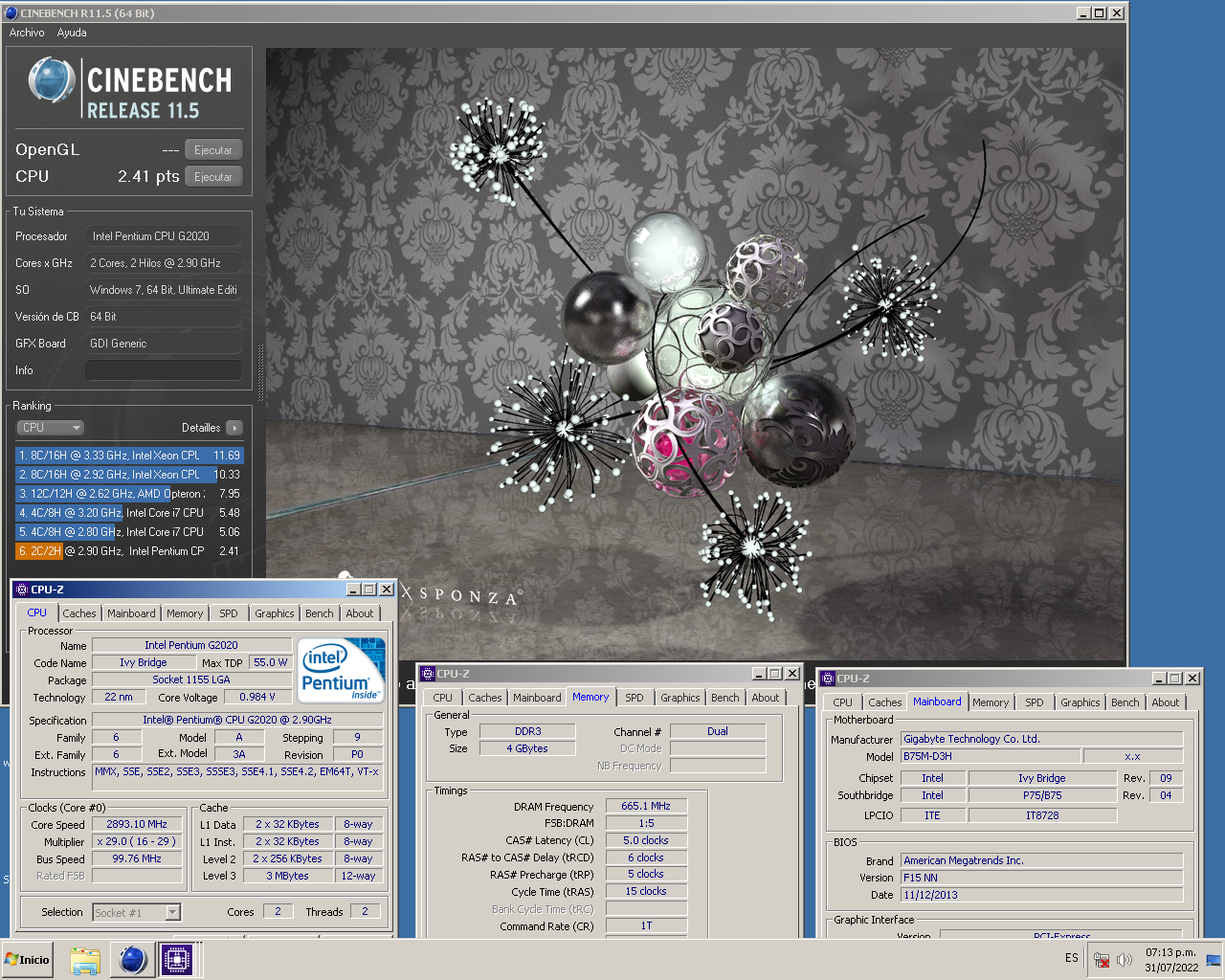Image resolution: width=1225 pixels, height=980 pixels.
Task: Click the empty Info field
Action: (x=164, y=370)
